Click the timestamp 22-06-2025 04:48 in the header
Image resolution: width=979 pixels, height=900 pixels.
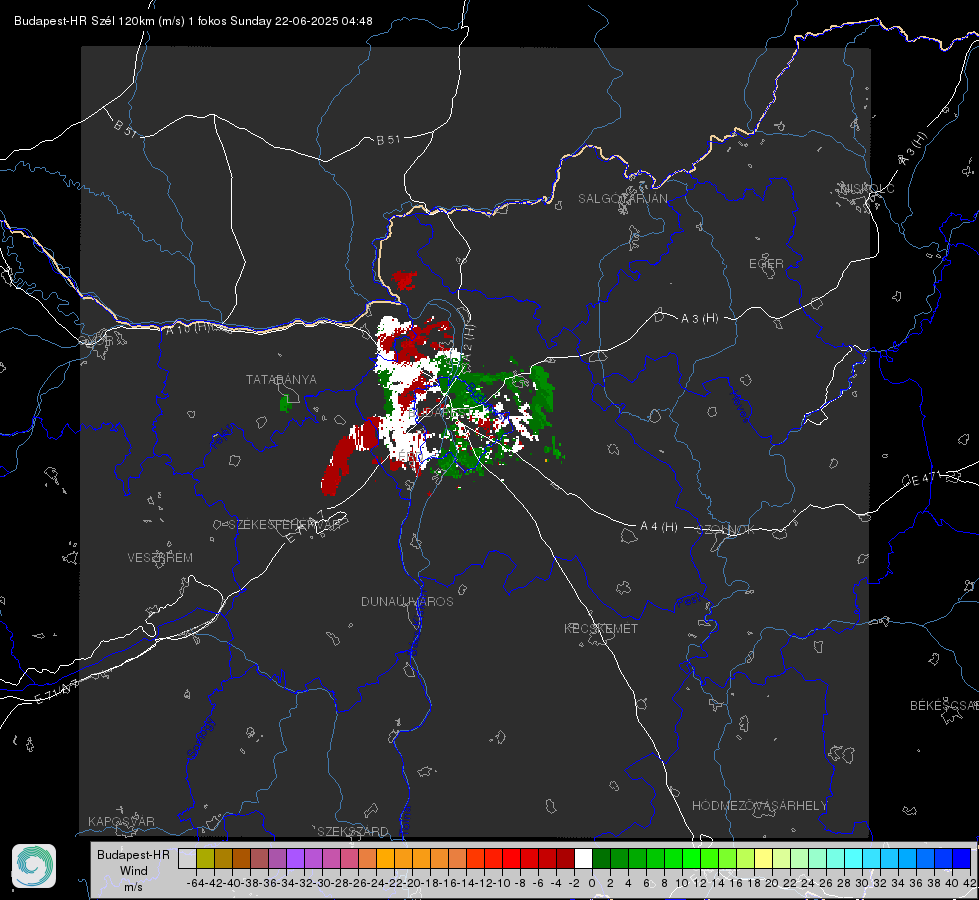click(x=323, y=21)
